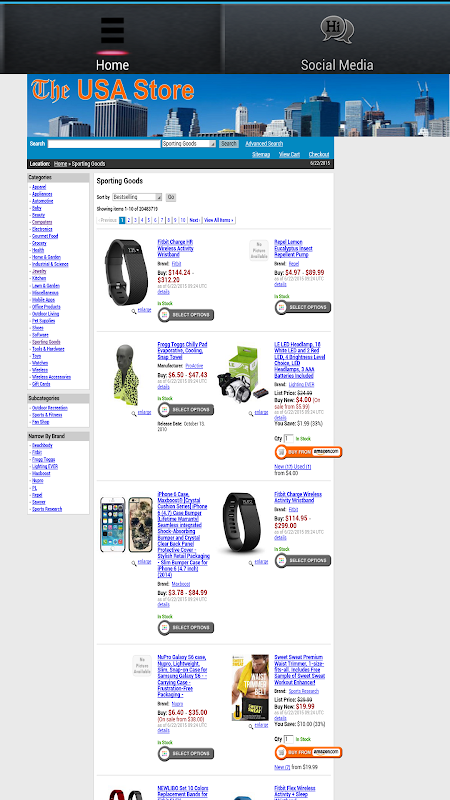The width and height of the screenshot is (450, 800).
Task: Open View Cart link in header
Action: [289, 155]
